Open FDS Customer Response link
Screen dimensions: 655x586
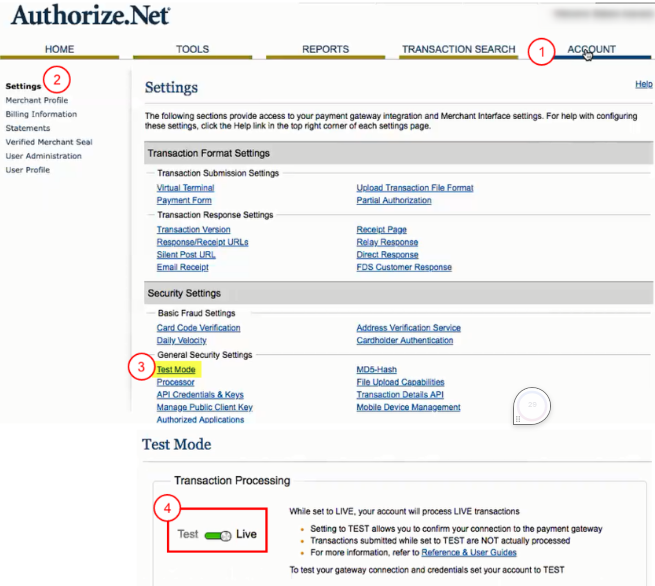pyautogui.click(x=404, y=267)
